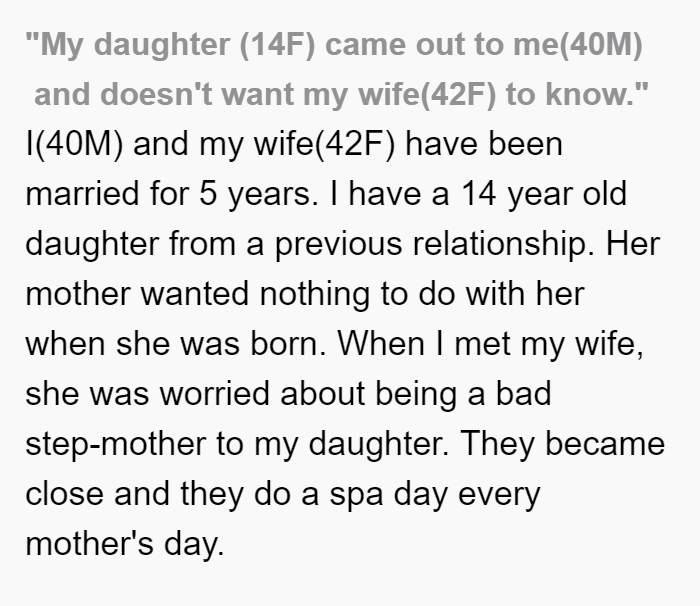Click the phrase "previous relationship"
Screen dimensions: 700x606
[x=430, y=244]
